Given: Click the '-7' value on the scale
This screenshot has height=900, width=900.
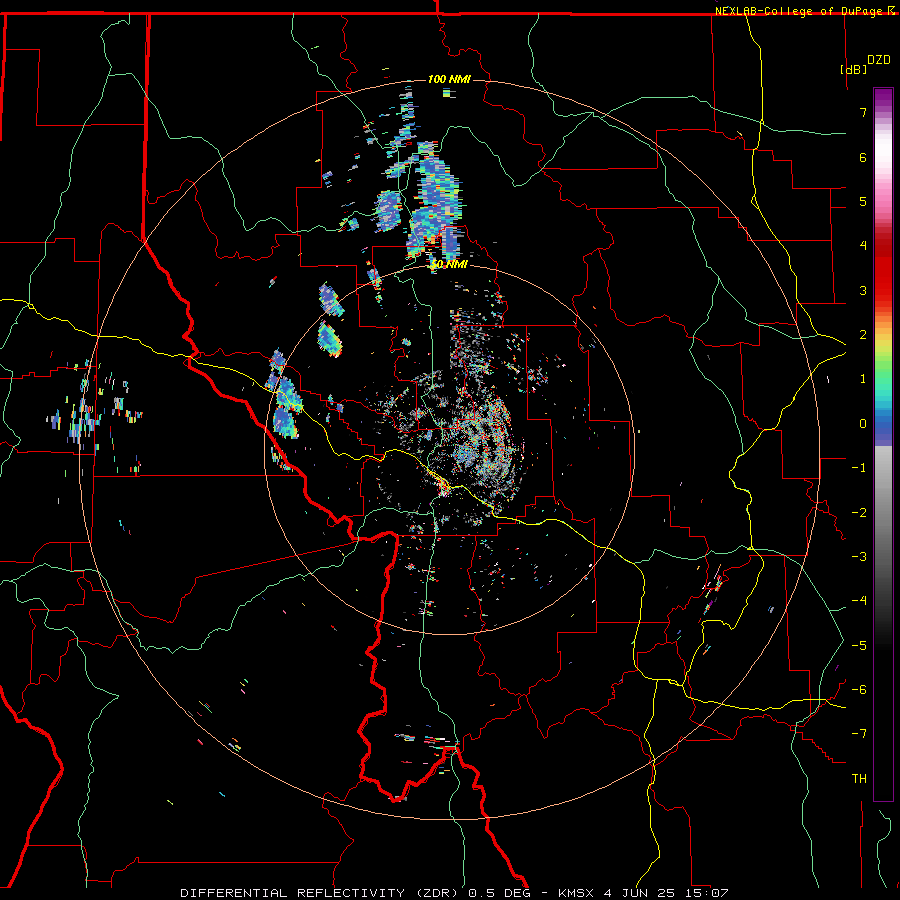Looking at the screenshot, I should click(859, 734).
